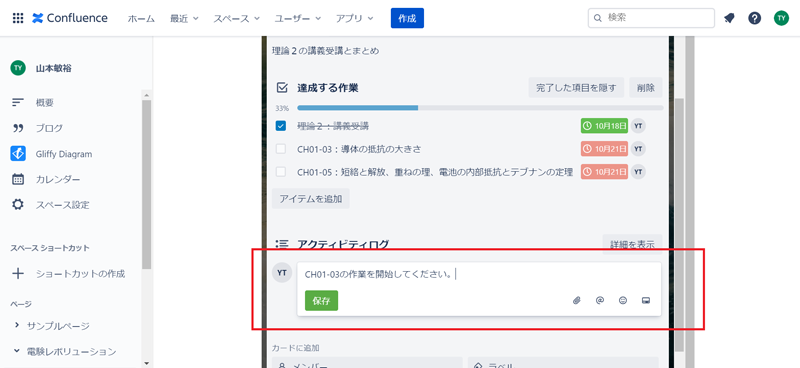Click the 10月18日 green due date badge
This screenshot has height=368, width=800.
[x=604, y=126]
